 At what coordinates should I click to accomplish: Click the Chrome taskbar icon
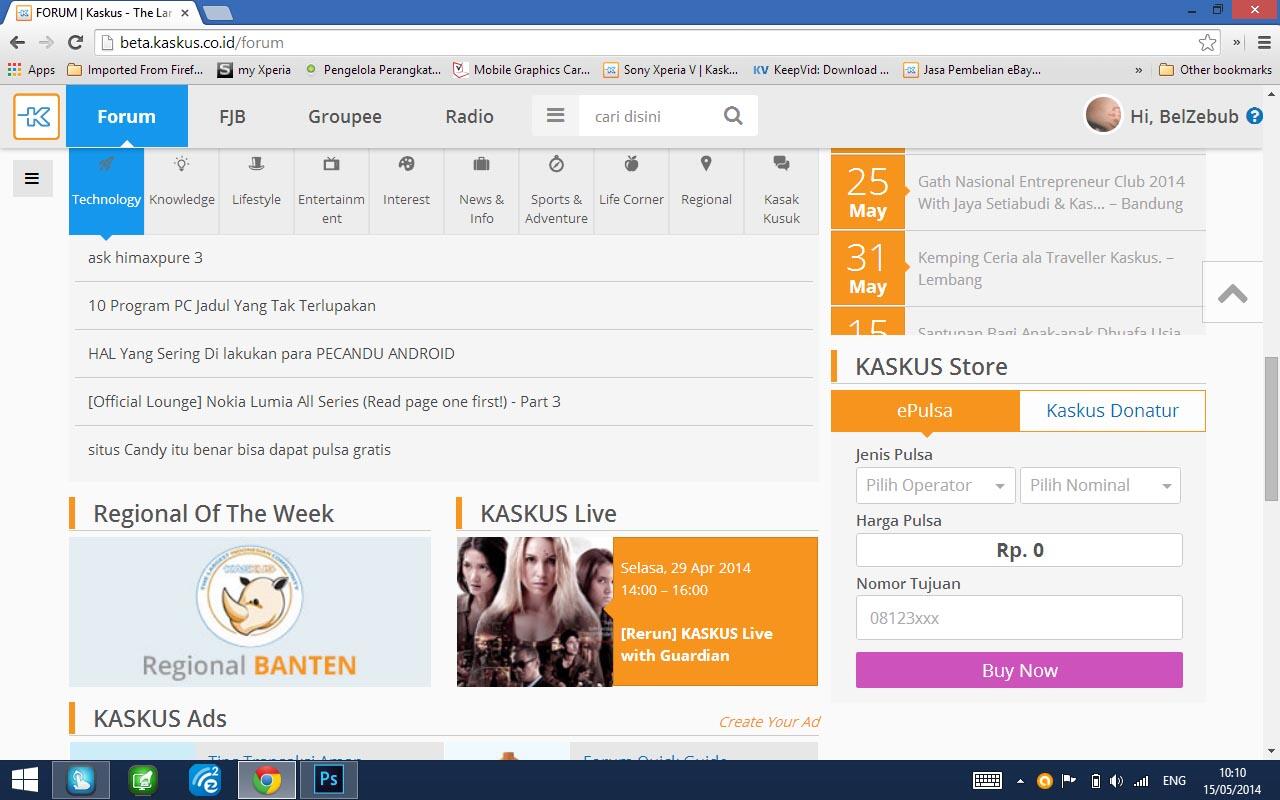[266, 780]
